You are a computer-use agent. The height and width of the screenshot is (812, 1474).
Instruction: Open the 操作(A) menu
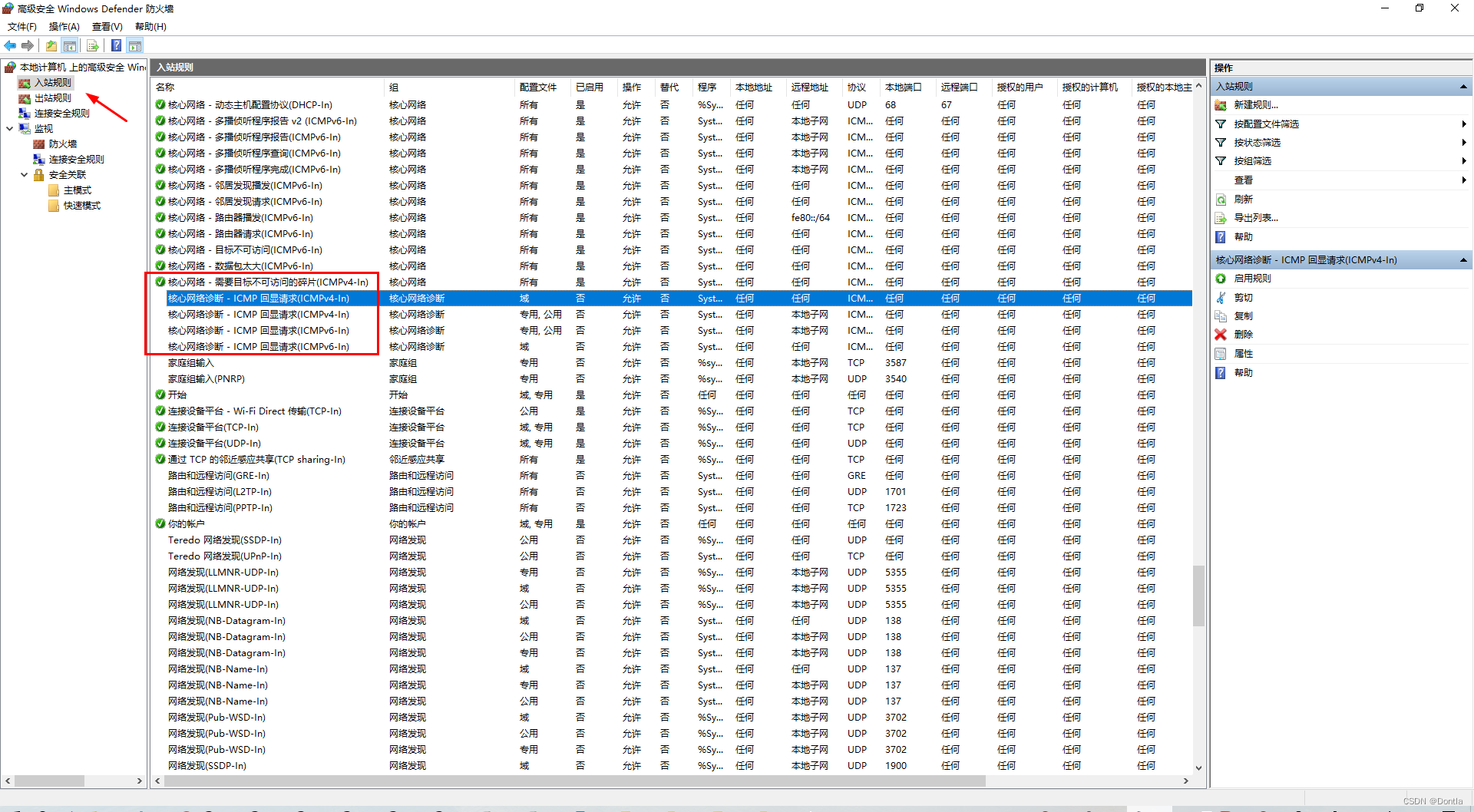[64, 27]
